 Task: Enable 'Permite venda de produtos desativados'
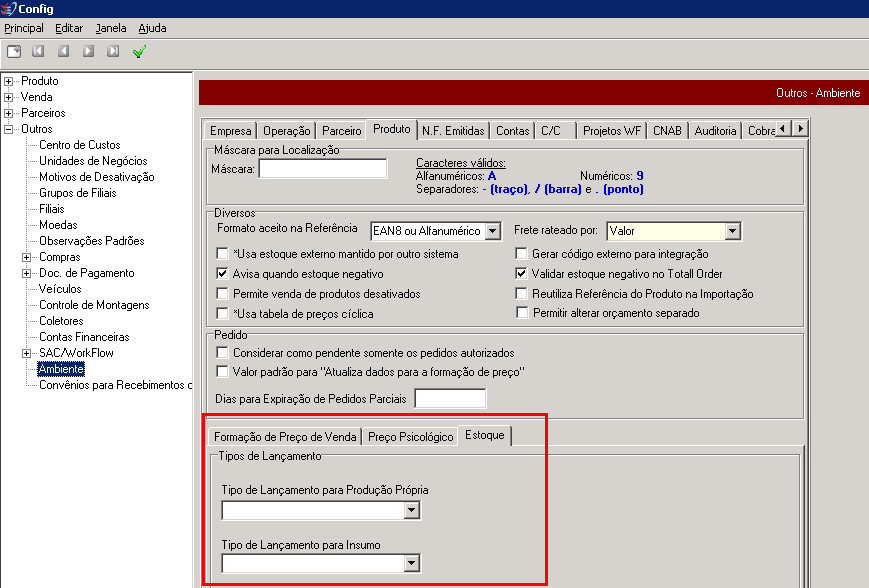pyautogui.click(x=222, y=293)
